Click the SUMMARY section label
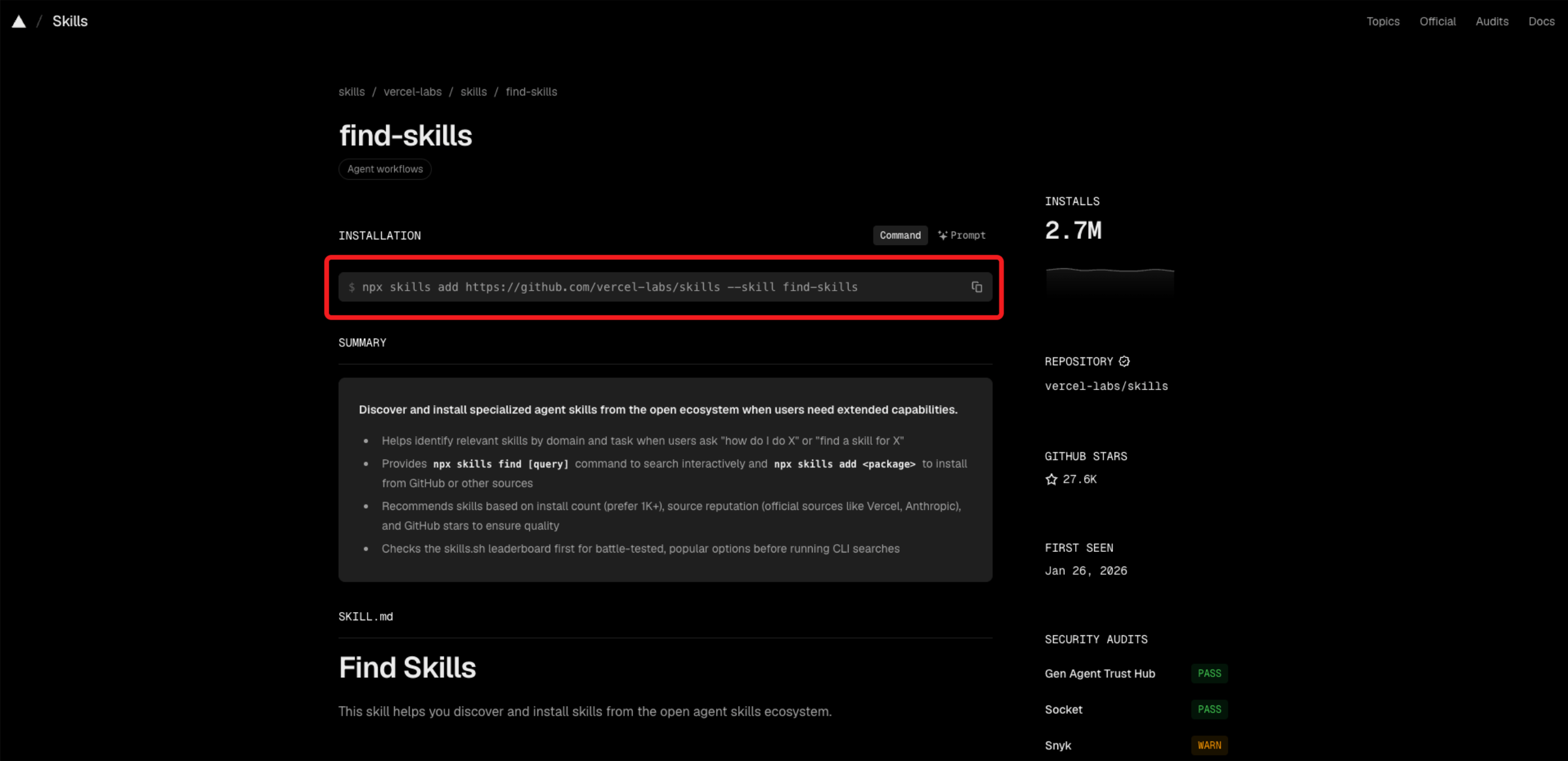This screenshot has height=761, width=1568. click(362, 343)
